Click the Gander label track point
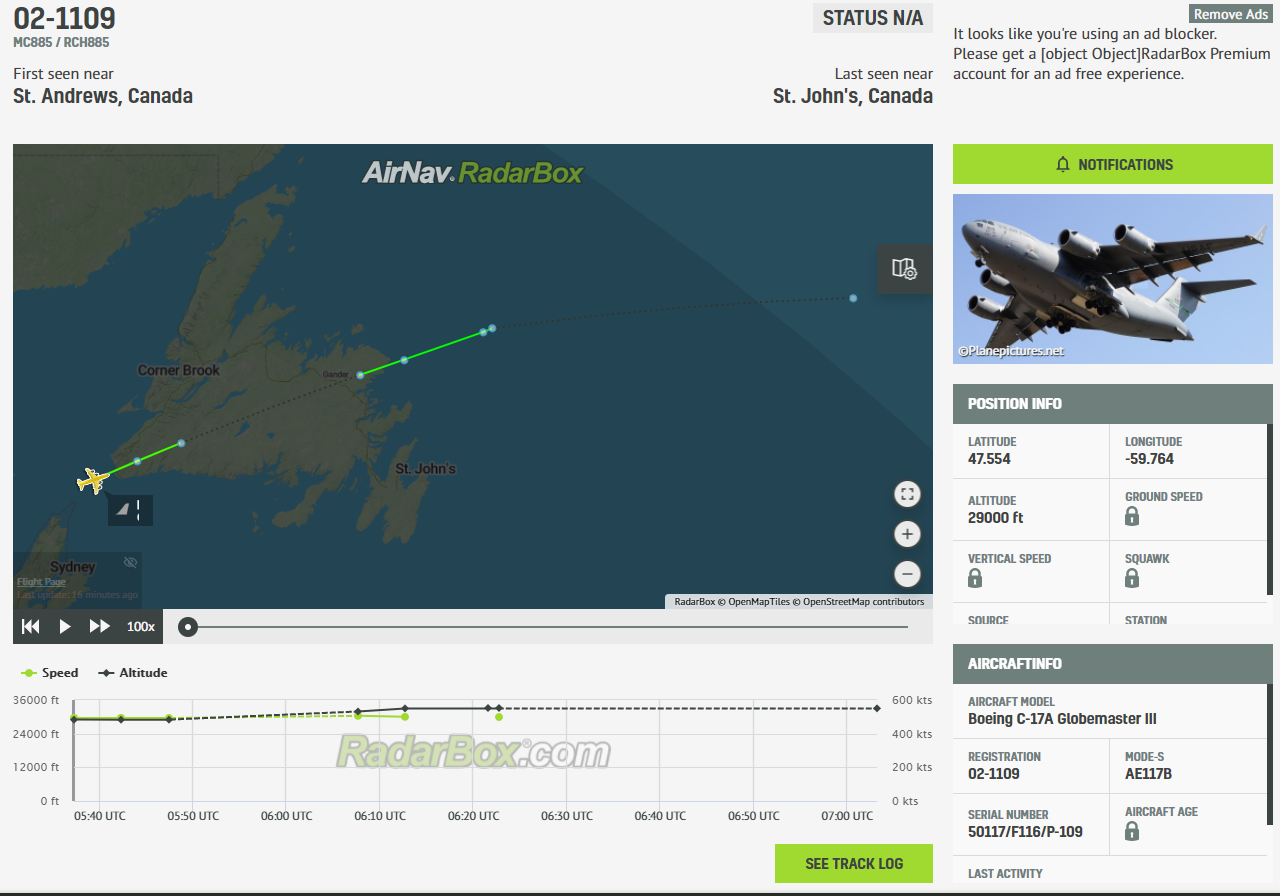 (361, 375)
